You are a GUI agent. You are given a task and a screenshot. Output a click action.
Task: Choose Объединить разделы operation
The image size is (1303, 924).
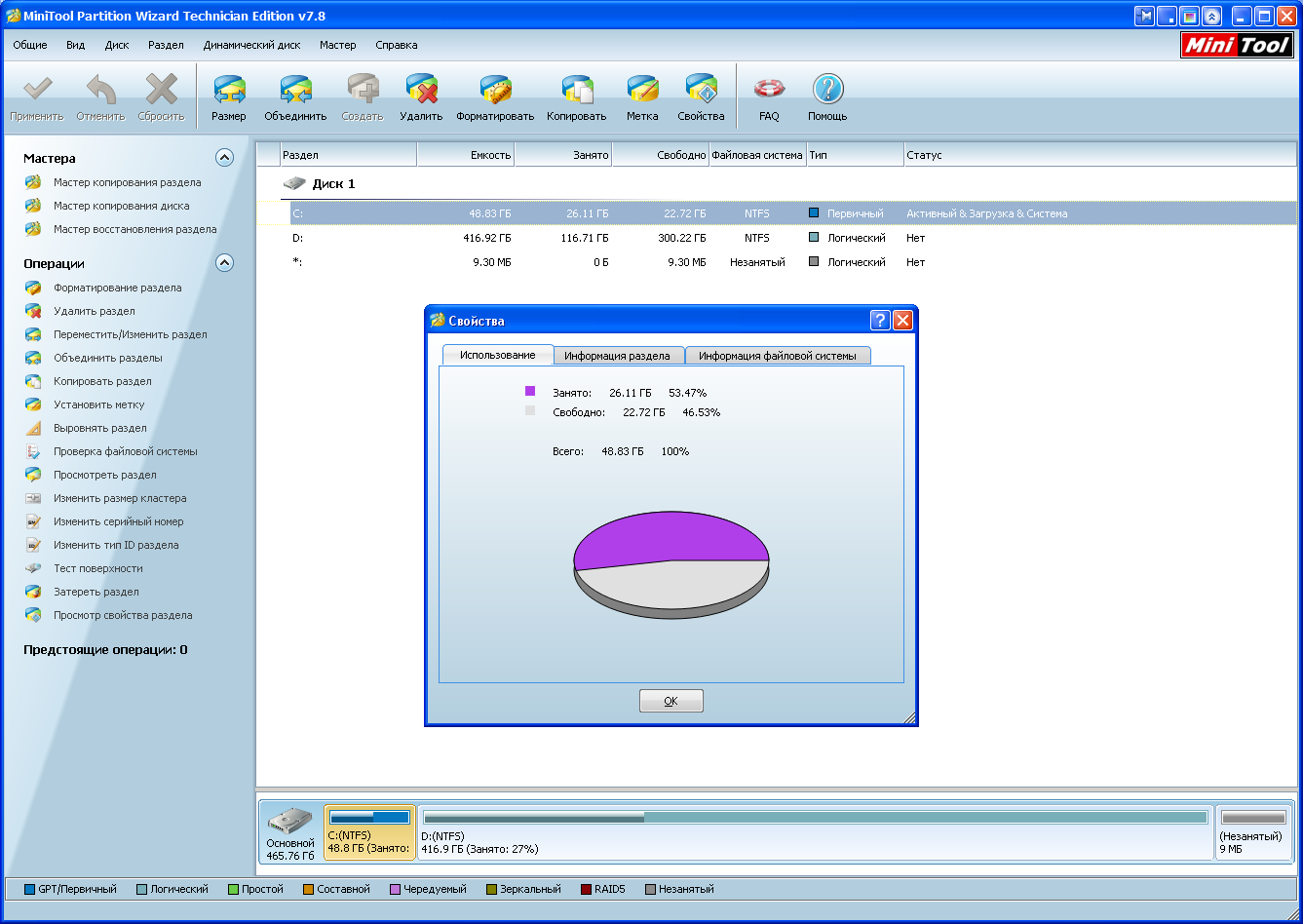pyautogui.click(x=107, y=358)
